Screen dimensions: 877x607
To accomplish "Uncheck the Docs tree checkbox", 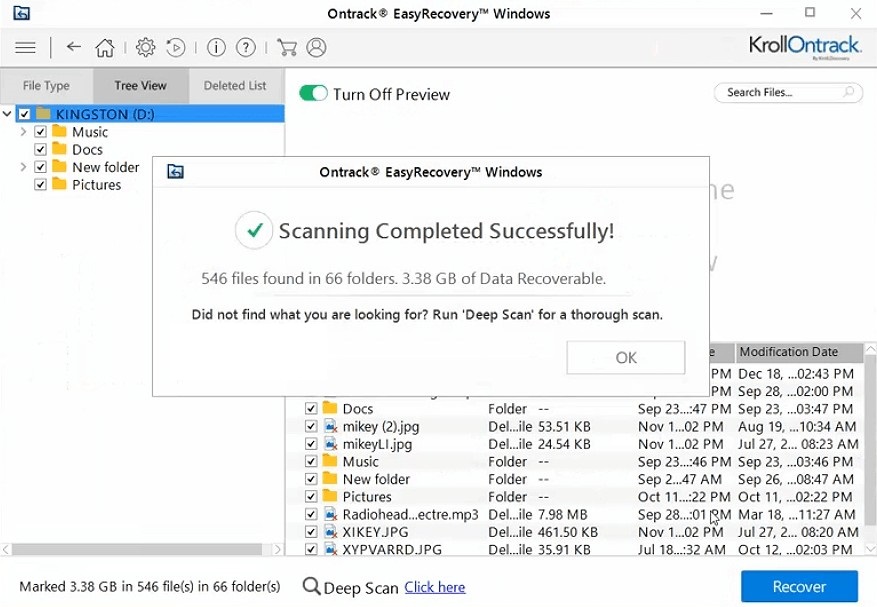I will (x=40, y=149).
